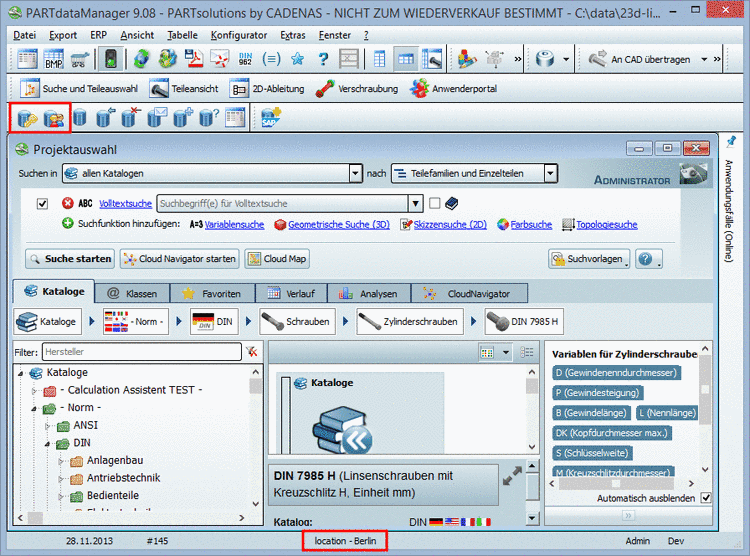The width and height of the screenshot is (750, 556).
Task: Click the expand arrows icon beside DIN 7985 H
Action: point(512,476)
